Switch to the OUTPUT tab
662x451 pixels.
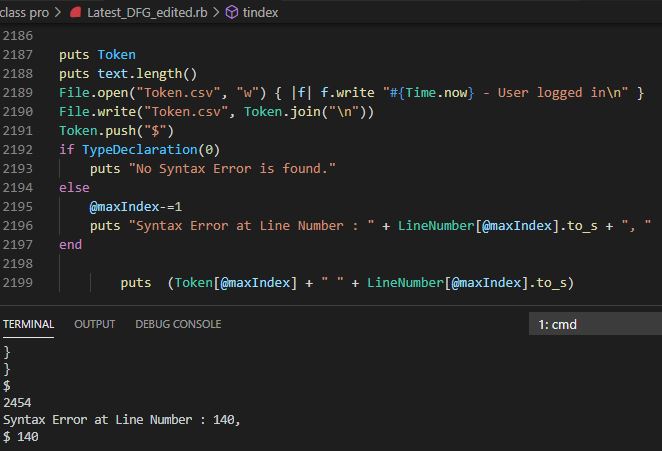pyautogui.click(x=95, y=324)
